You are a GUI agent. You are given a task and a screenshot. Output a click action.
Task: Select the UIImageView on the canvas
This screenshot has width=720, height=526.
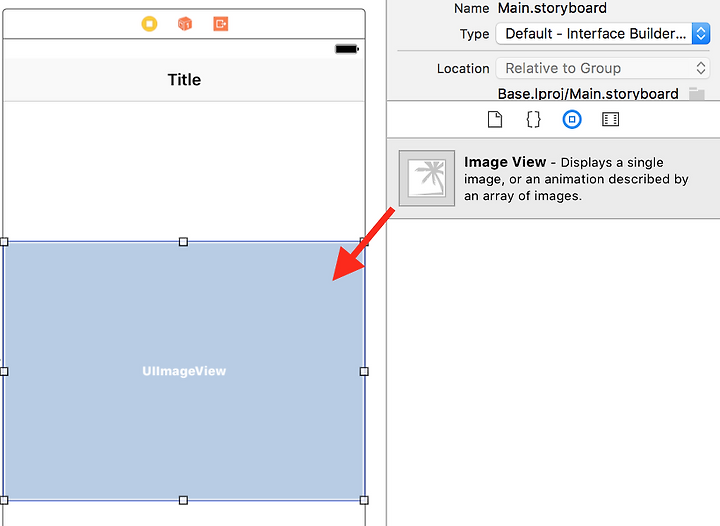coord(184,371)
